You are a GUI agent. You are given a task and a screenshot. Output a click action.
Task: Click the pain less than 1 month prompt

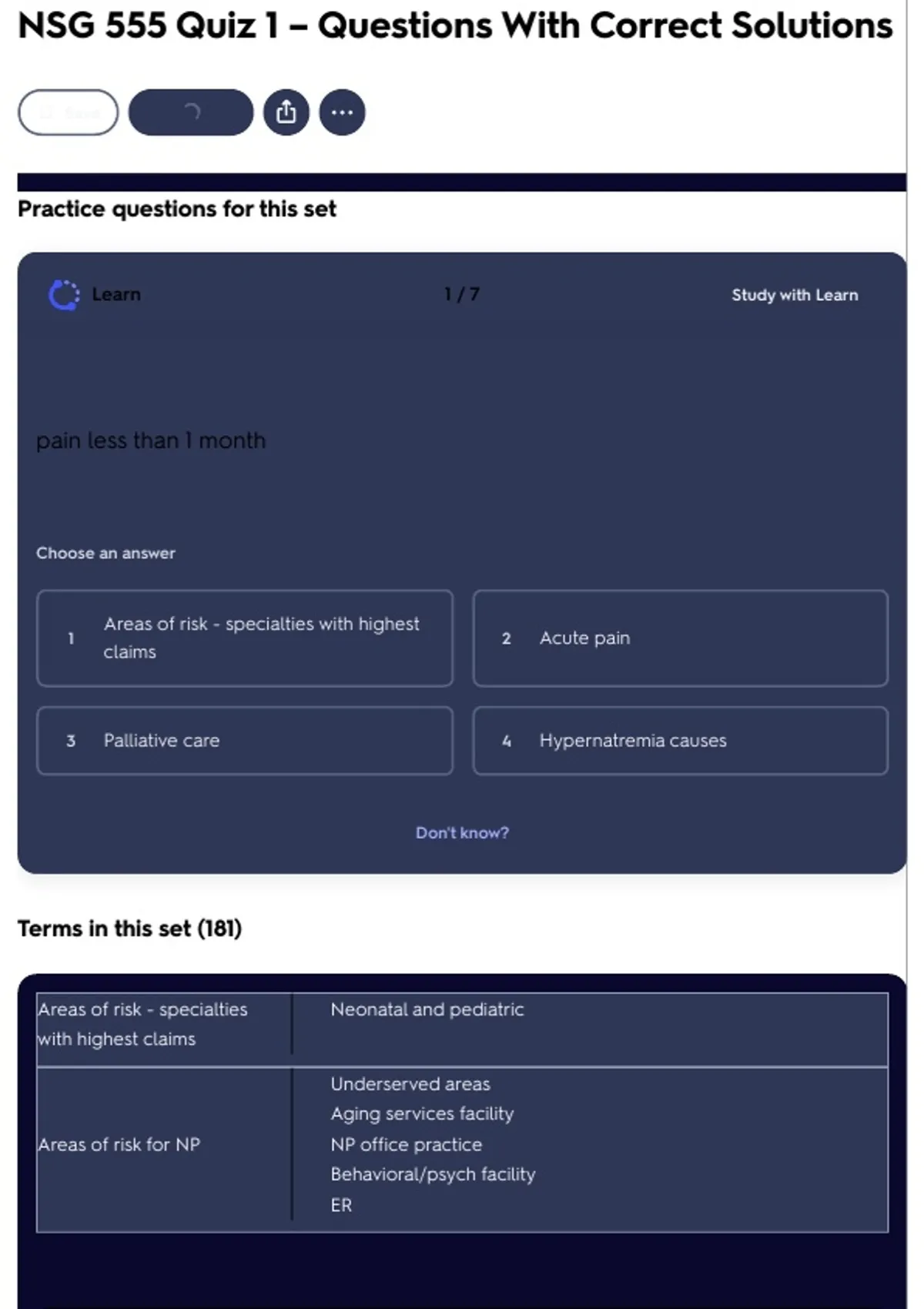151,440
